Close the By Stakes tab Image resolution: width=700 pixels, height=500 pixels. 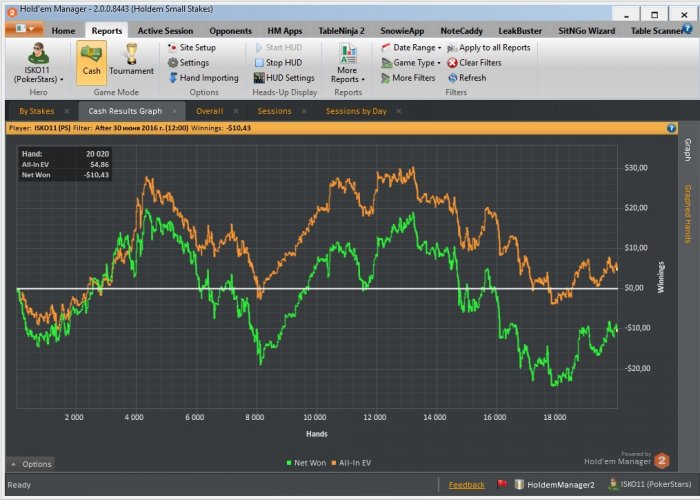pos(67,110)
